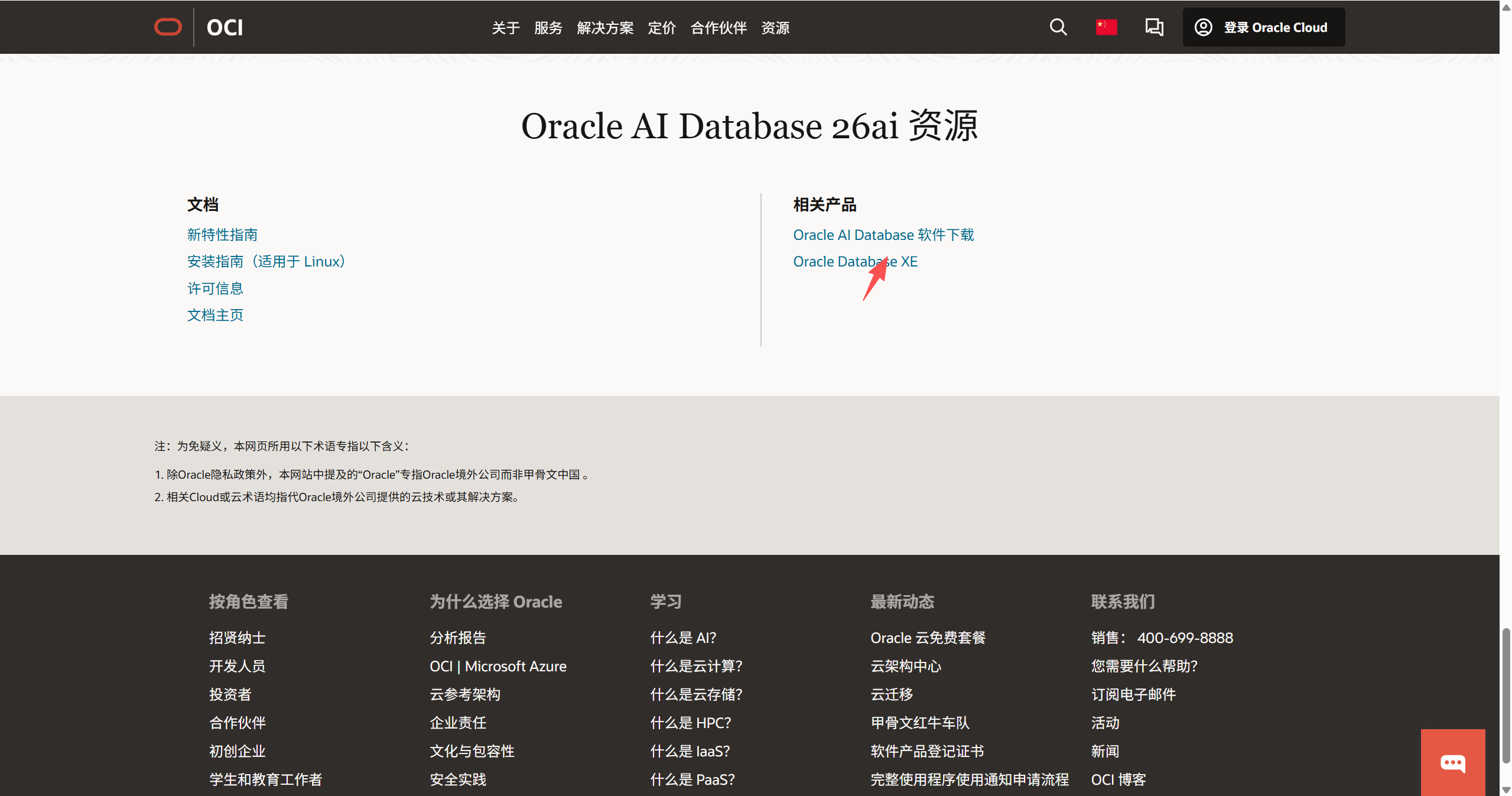Click the account profile icon beside 登录 Oracle Cloud

coord(1204,27)
